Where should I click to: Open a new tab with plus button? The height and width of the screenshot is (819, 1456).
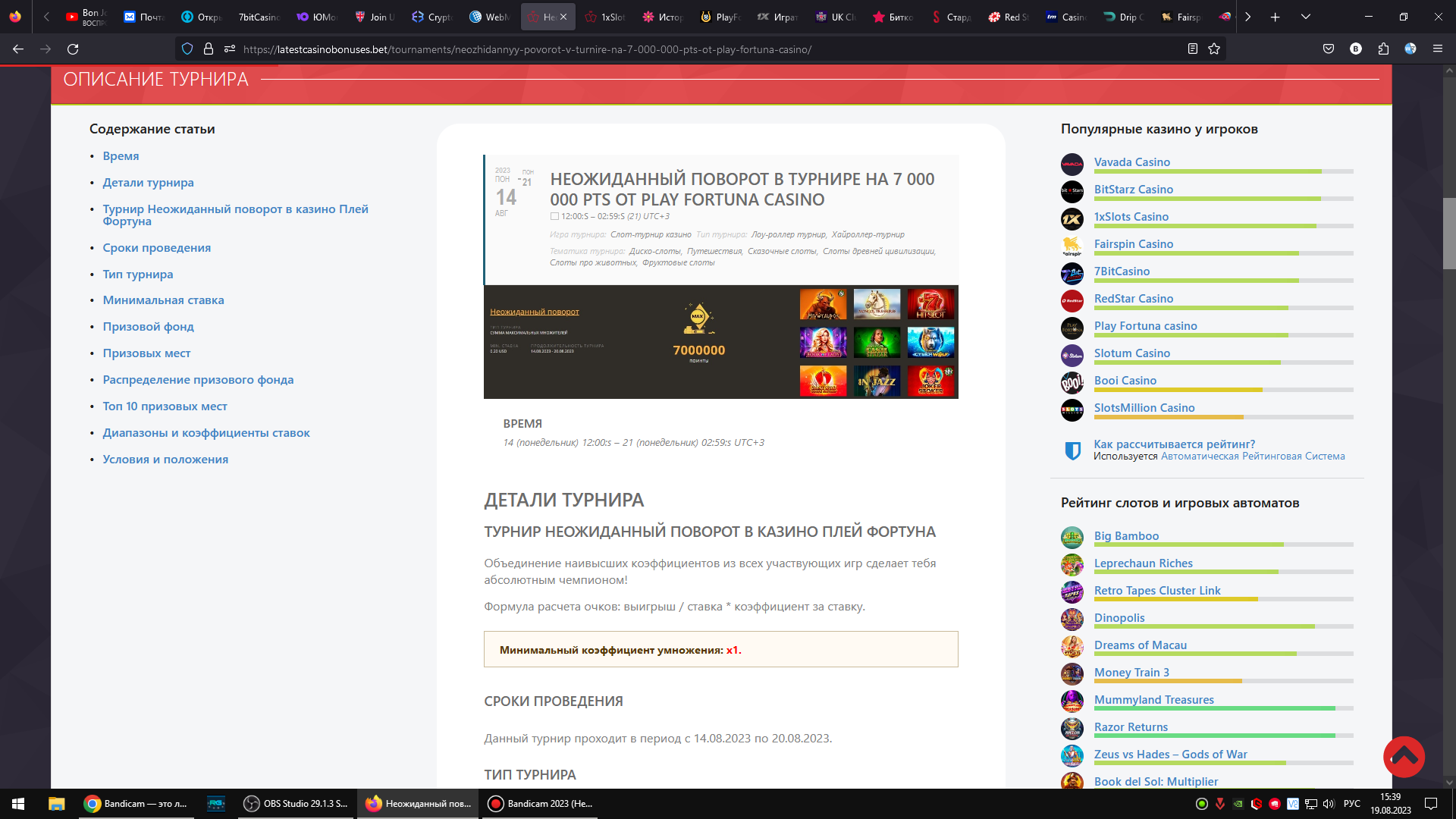pyautogui.click(x=1276, y=17)
